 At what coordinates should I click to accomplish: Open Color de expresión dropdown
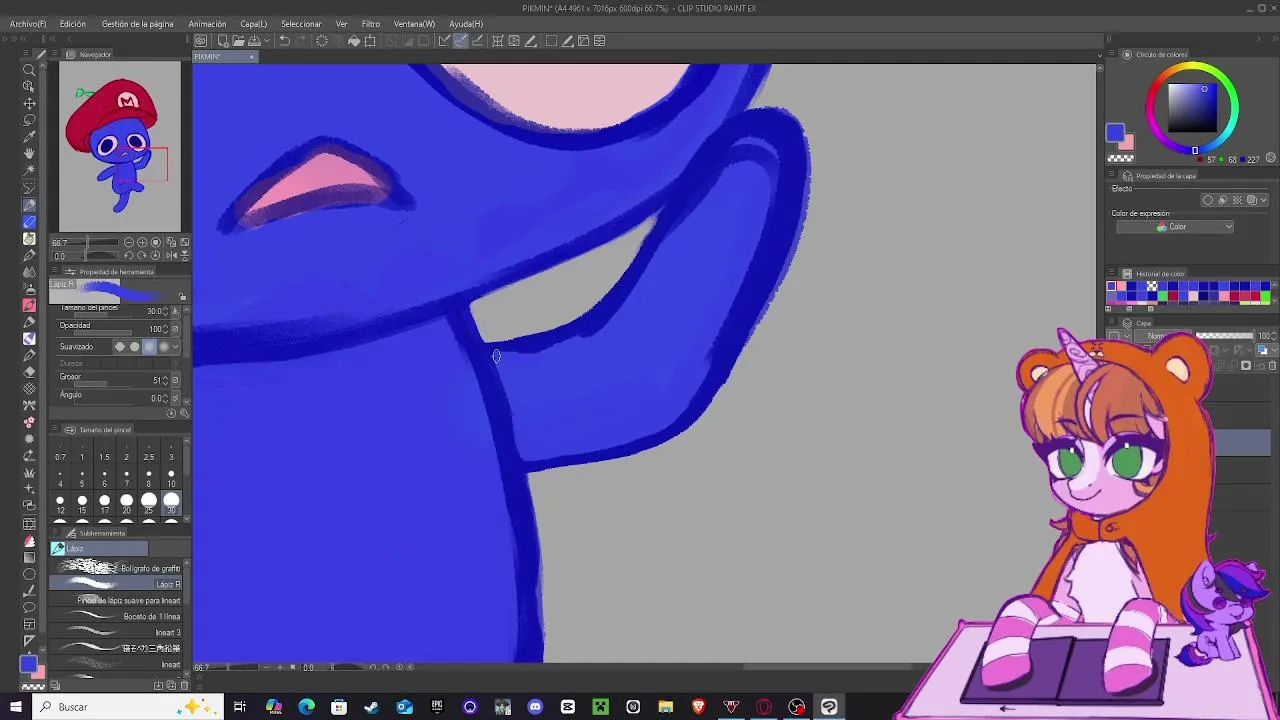(1175, 227)
